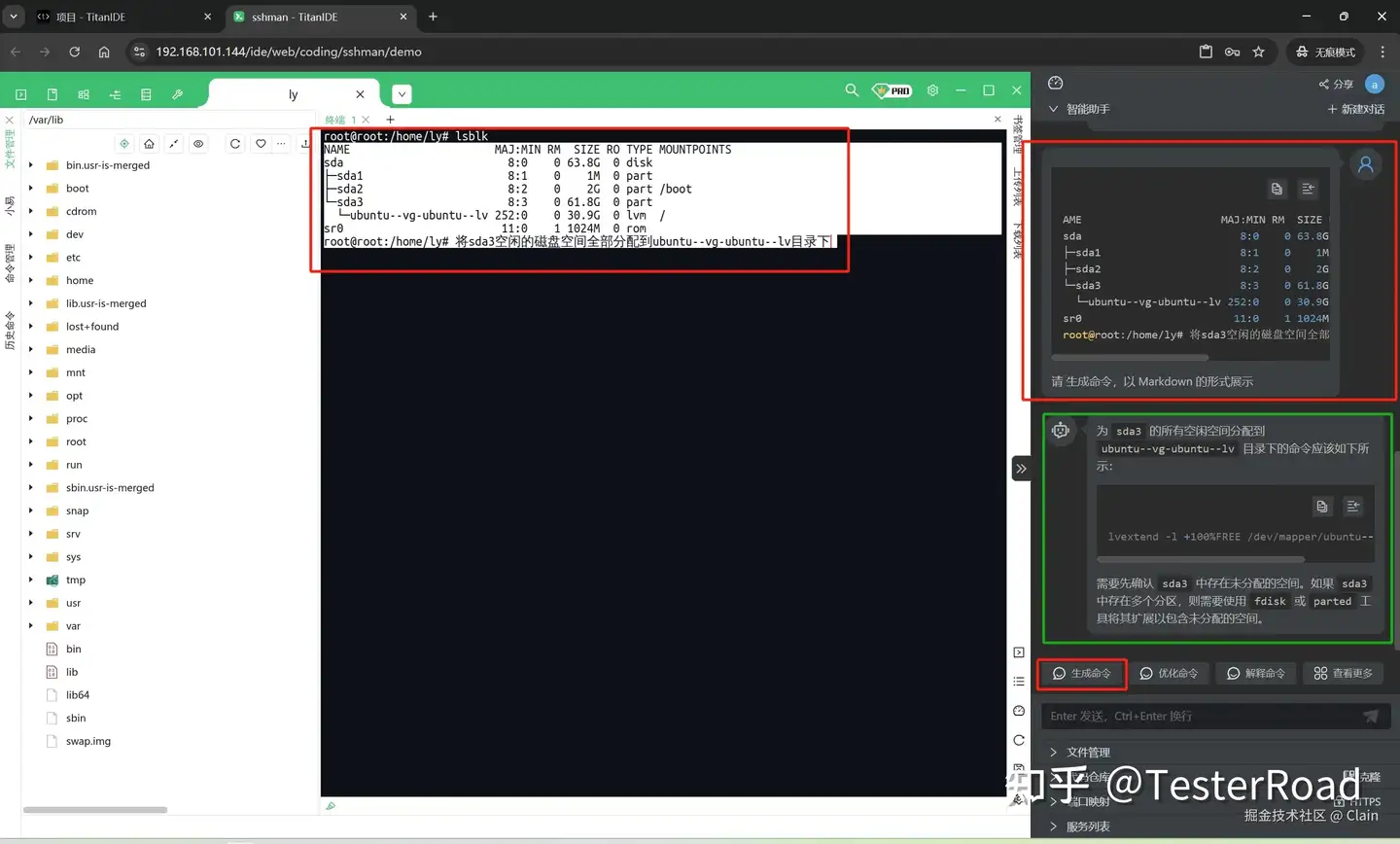Select the swap.img file
The height and width of the screenshot is (844, 1400).
[x=87, y=741]
